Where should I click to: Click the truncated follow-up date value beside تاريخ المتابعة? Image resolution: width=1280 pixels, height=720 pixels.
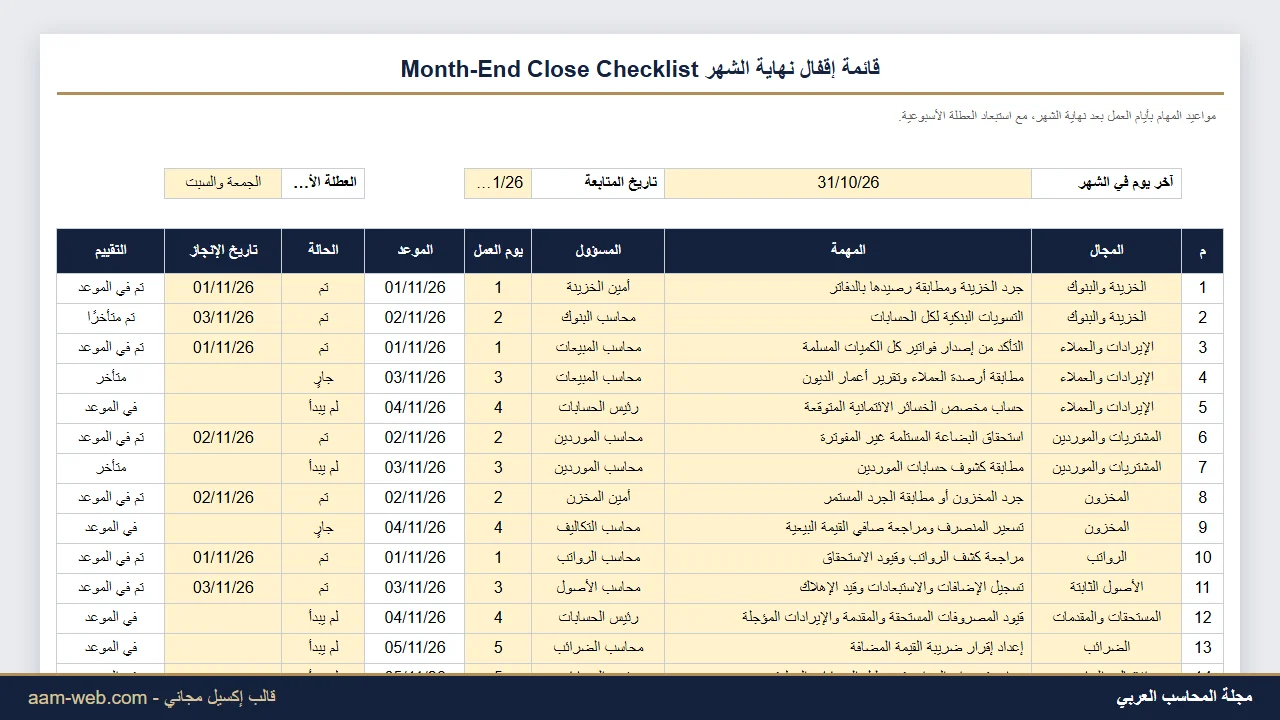(x=498, y=183)
